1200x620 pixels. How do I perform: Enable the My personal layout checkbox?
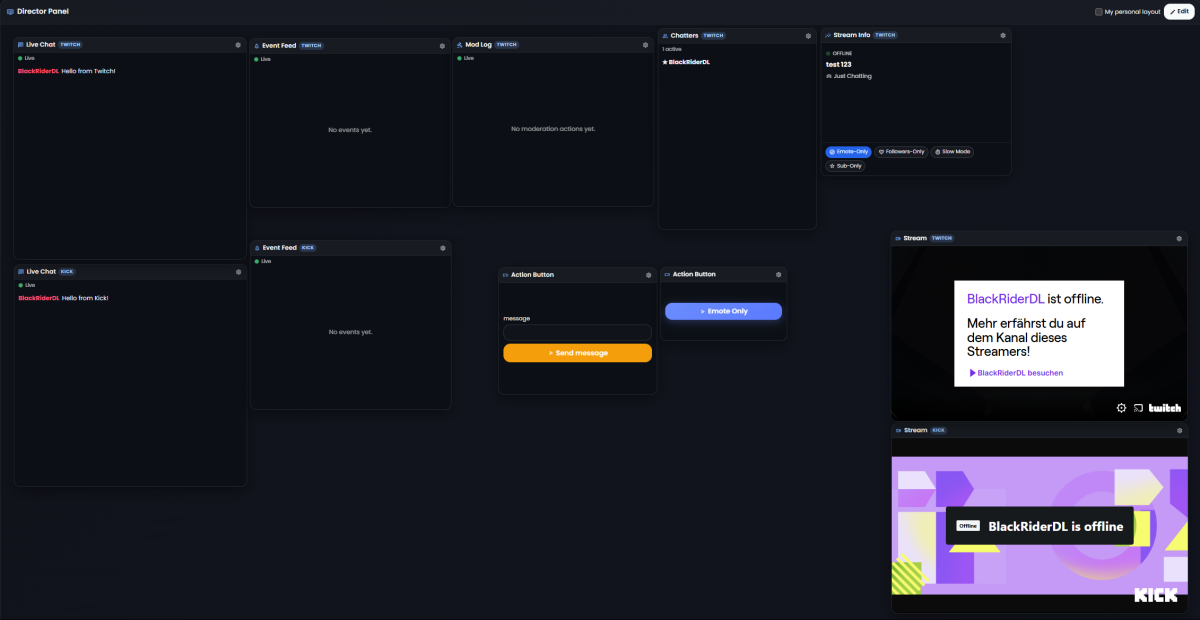click(x=1099, y=12)
